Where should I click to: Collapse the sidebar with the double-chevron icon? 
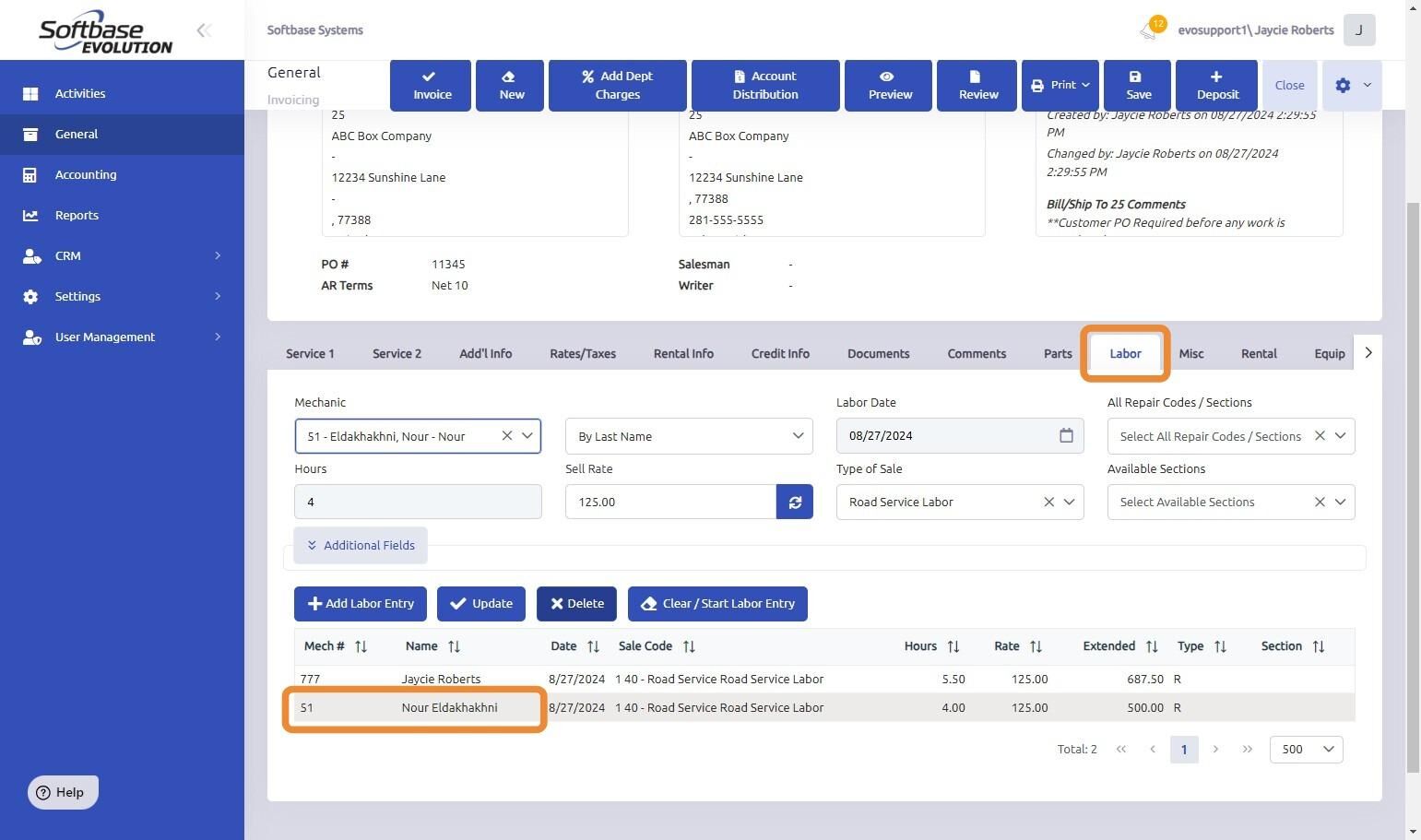coord(204,30)
